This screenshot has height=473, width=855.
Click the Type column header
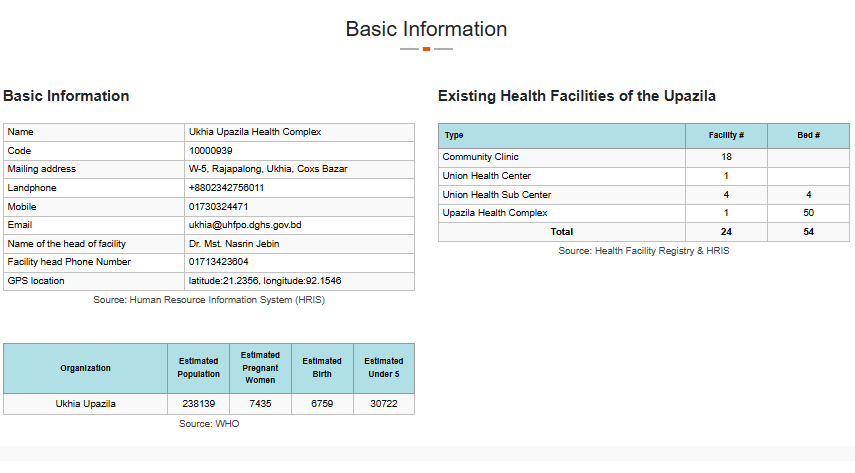pos(454,135)
